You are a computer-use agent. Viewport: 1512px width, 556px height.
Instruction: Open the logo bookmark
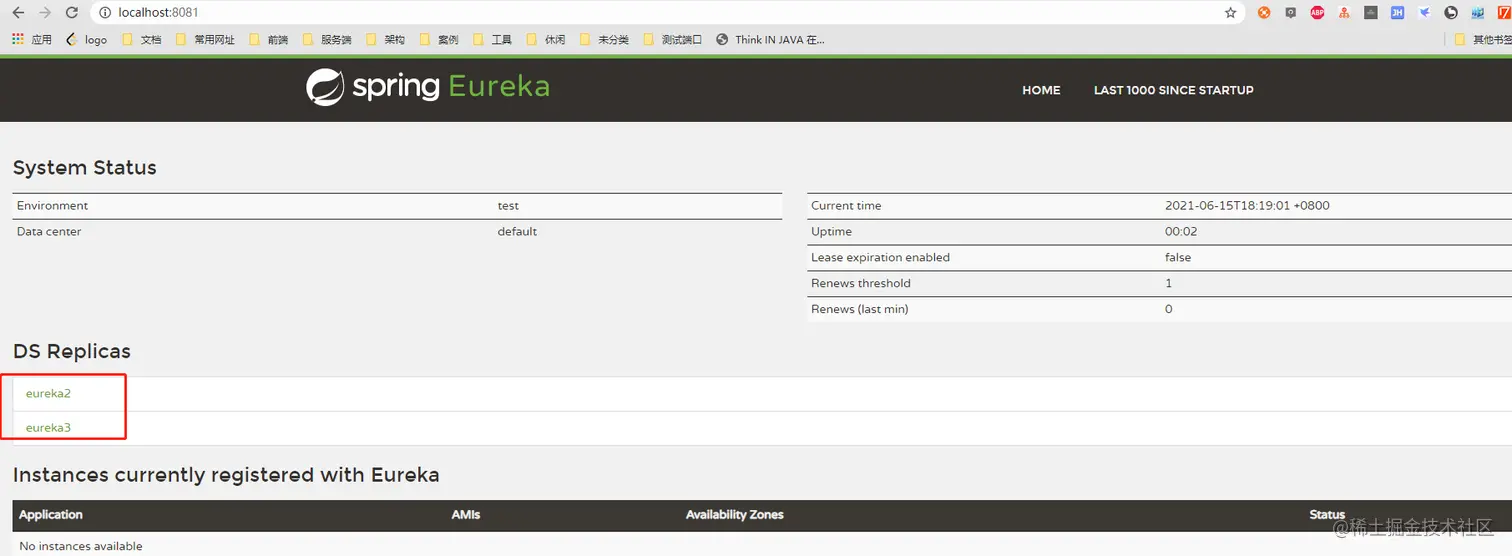(x=86, y=40)
